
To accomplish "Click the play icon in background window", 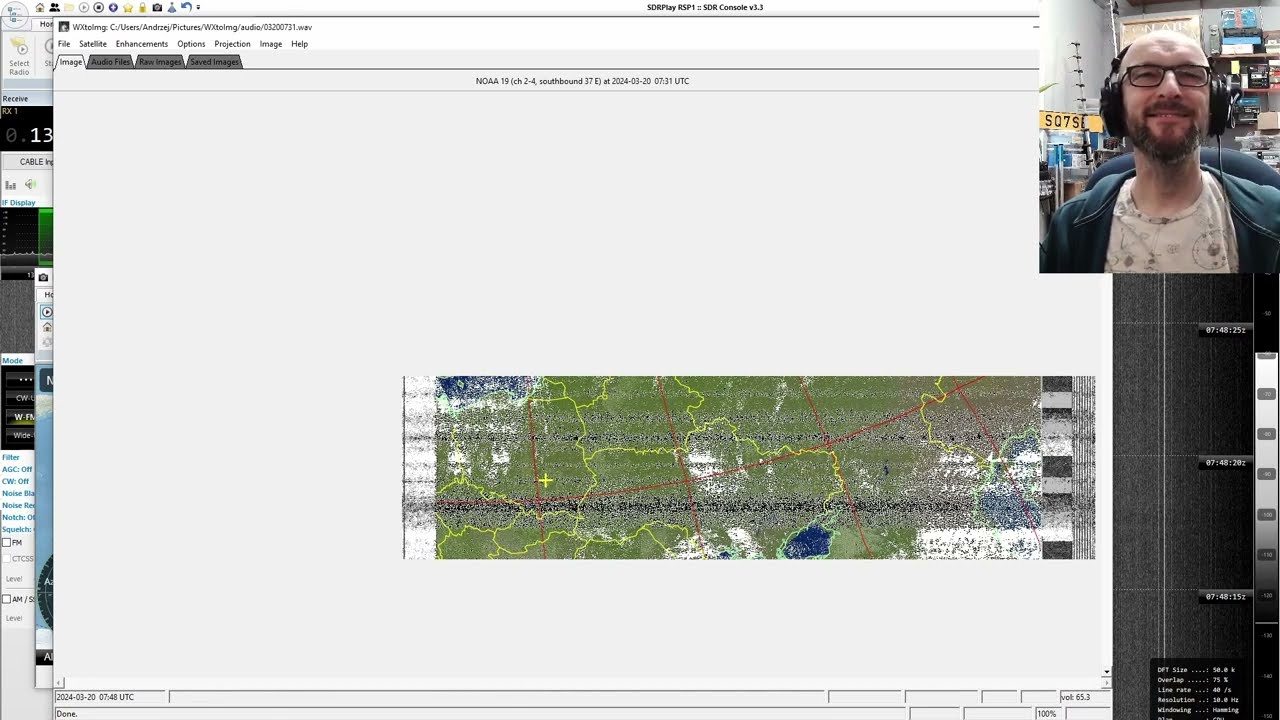I will pos(46,312).
